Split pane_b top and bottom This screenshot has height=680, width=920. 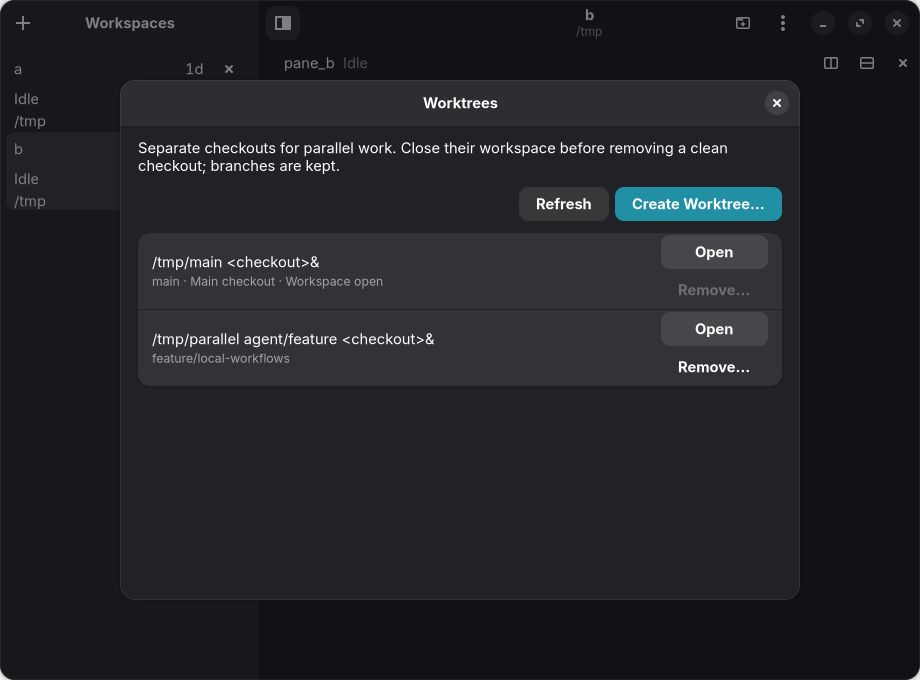coord(867,63)
